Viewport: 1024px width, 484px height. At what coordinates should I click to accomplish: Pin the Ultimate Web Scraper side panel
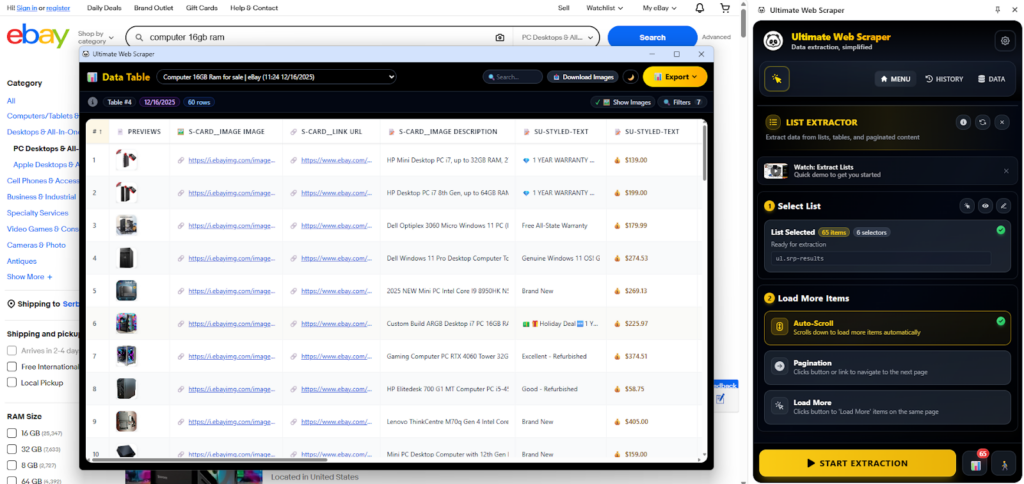click(x=997, y=10)
